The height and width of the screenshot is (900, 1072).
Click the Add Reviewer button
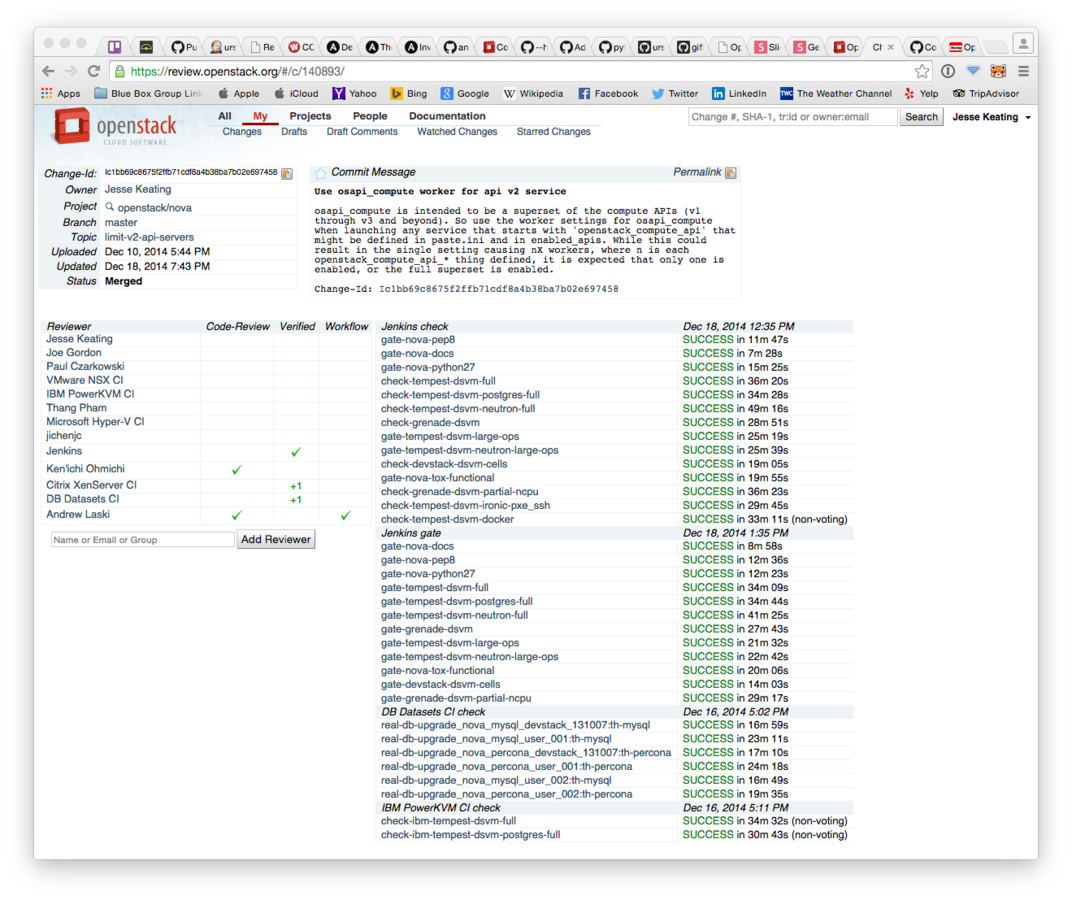276,540
